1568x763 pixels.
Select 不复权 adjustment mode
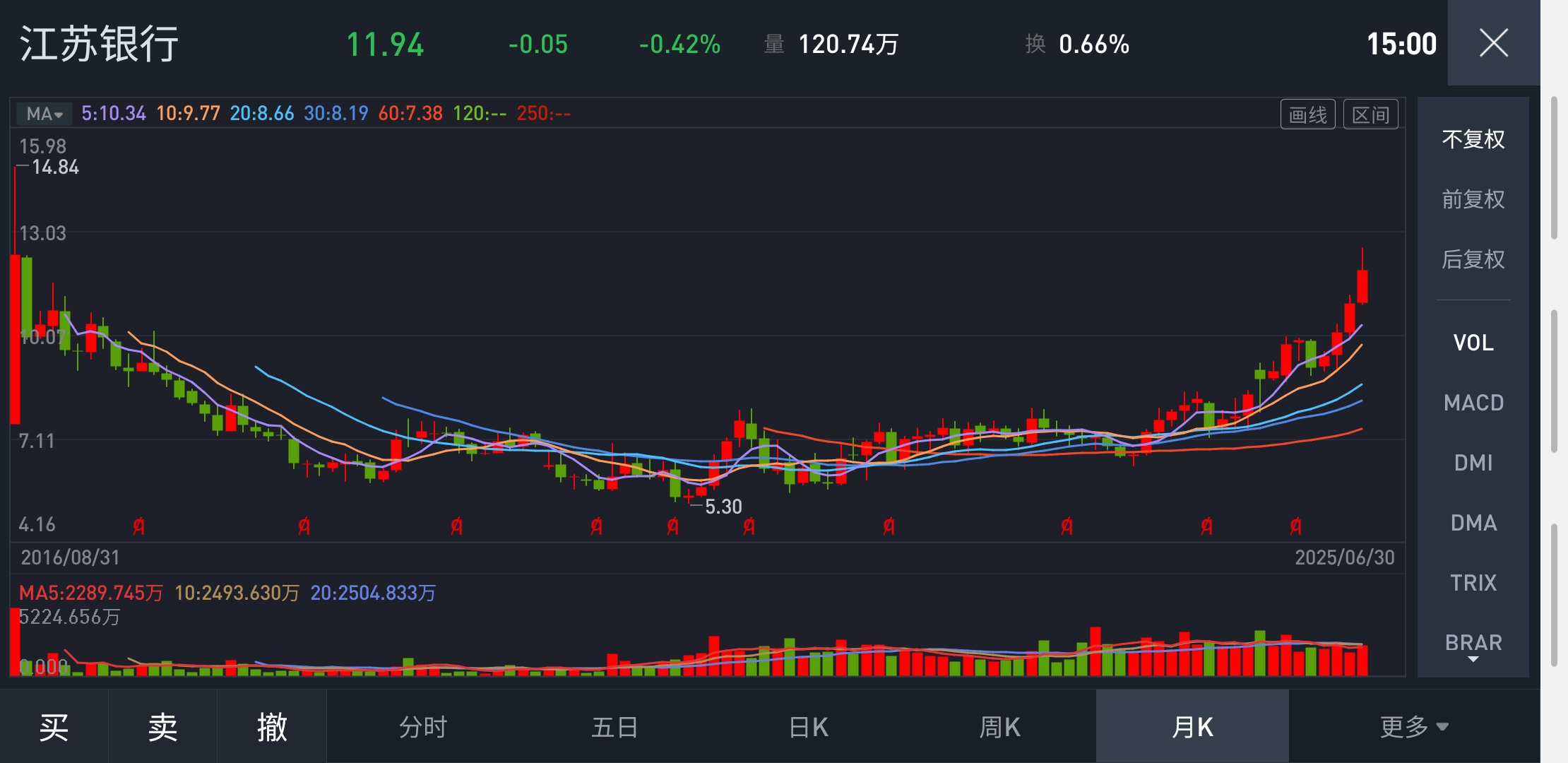1473,139
